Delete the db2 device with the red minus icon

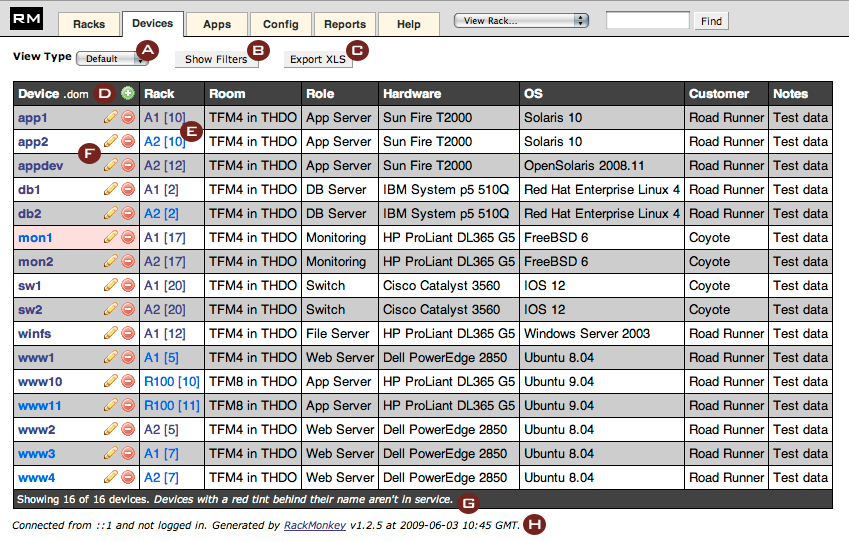(128, 213)
